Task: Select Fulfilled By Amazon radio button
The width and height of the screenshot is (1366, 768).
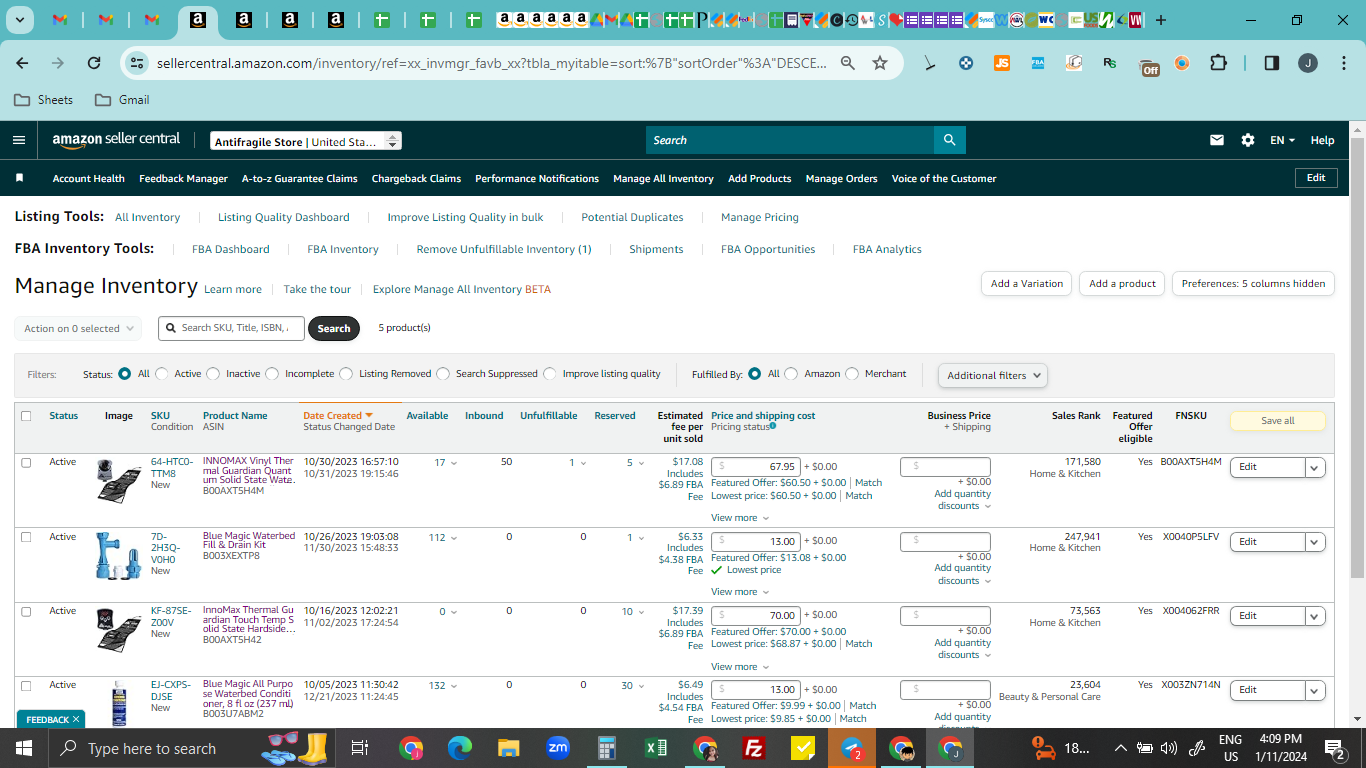Action: coord(791,374)
